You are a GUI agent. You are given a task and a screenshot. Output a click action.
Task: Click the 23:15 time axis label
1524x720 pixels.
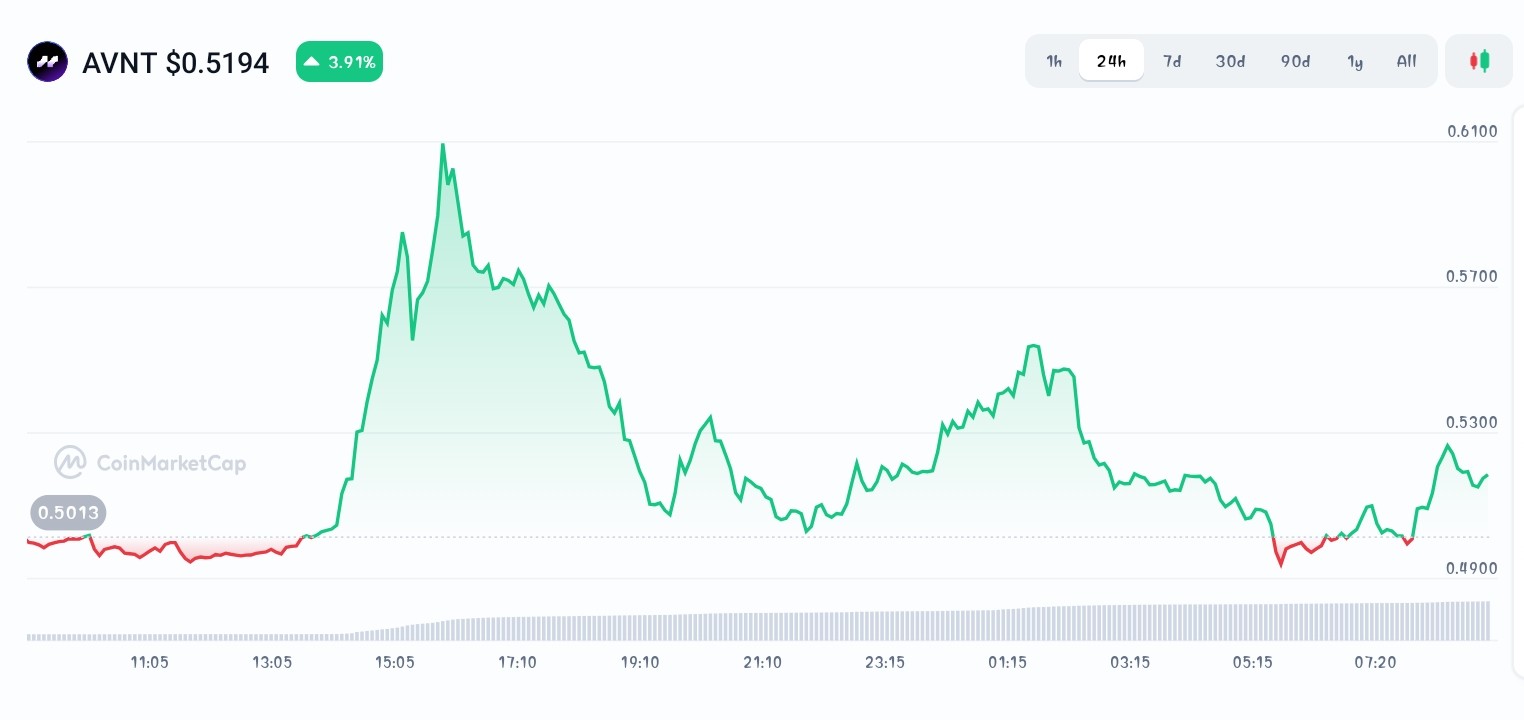[885, 662]
